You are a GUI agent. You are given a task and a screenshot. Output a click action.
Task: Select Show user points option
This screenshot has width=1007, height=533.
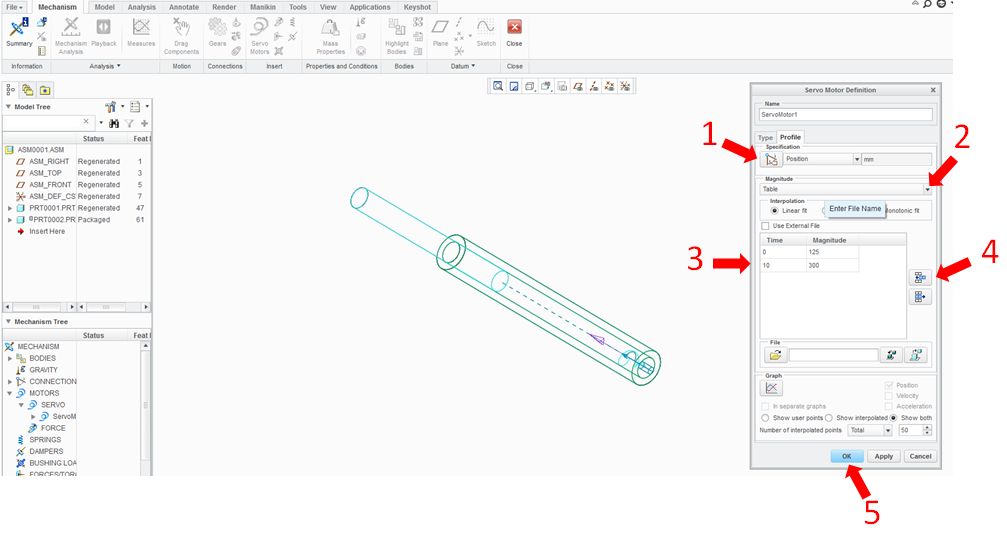pos(765,418)
